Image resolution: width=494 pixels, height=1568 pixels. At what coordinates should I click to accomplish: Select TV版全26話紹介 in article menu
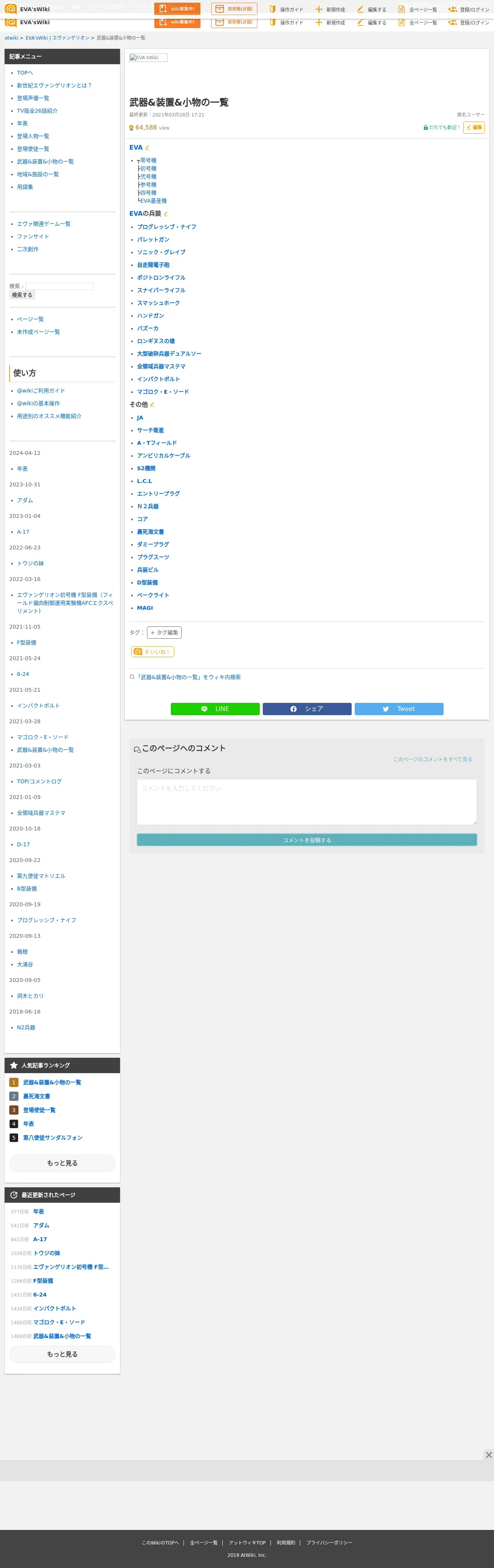pyautogui.click(x=37, y=112)
